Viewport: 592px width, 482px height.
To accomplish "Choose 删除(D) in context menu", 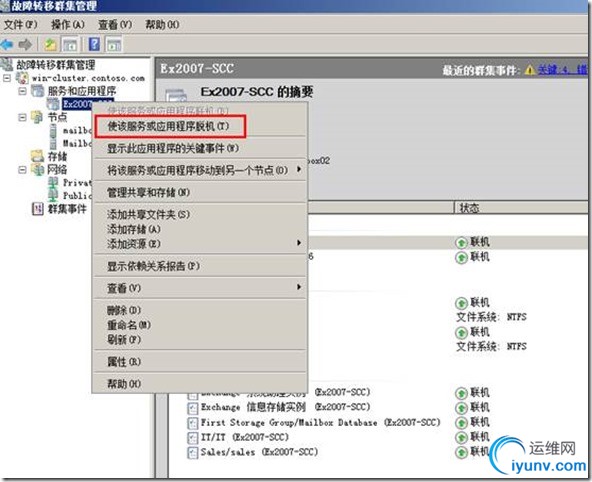I will click(x=124, y=310).
